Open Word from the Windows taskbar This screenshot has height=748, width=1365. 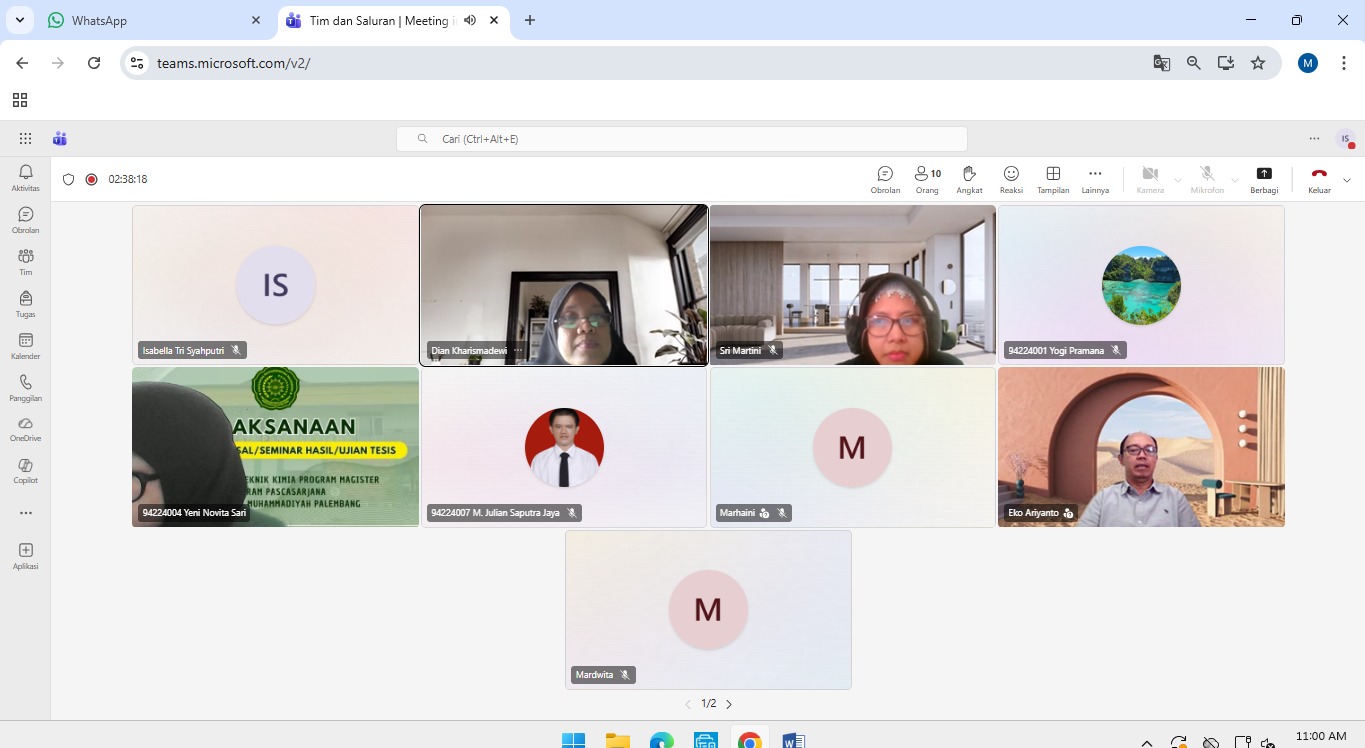click(x=794, y=741)
